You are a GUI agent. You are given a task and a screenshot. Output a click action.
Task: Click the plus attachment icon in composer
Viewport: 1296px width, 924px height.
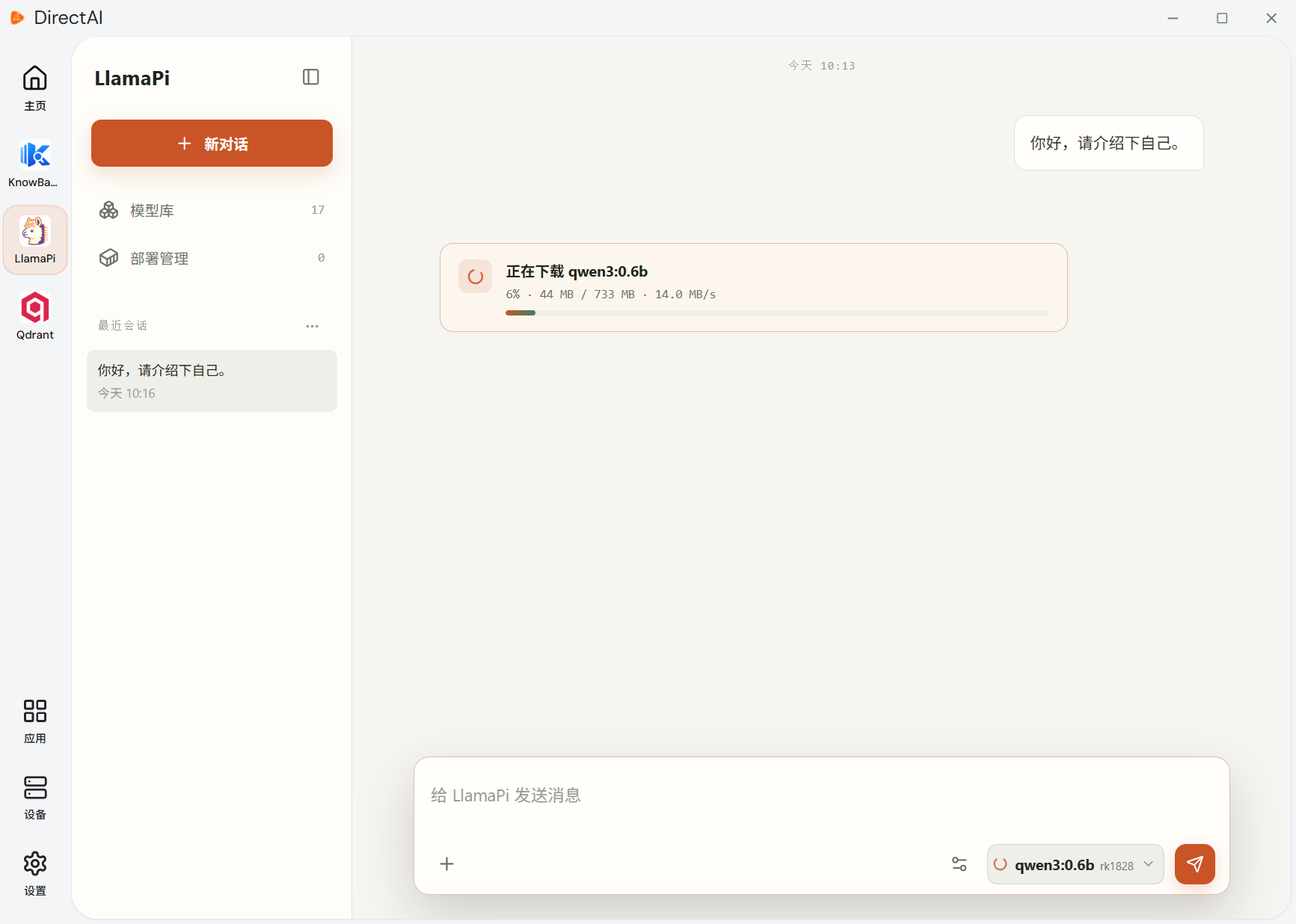(446, 864)
